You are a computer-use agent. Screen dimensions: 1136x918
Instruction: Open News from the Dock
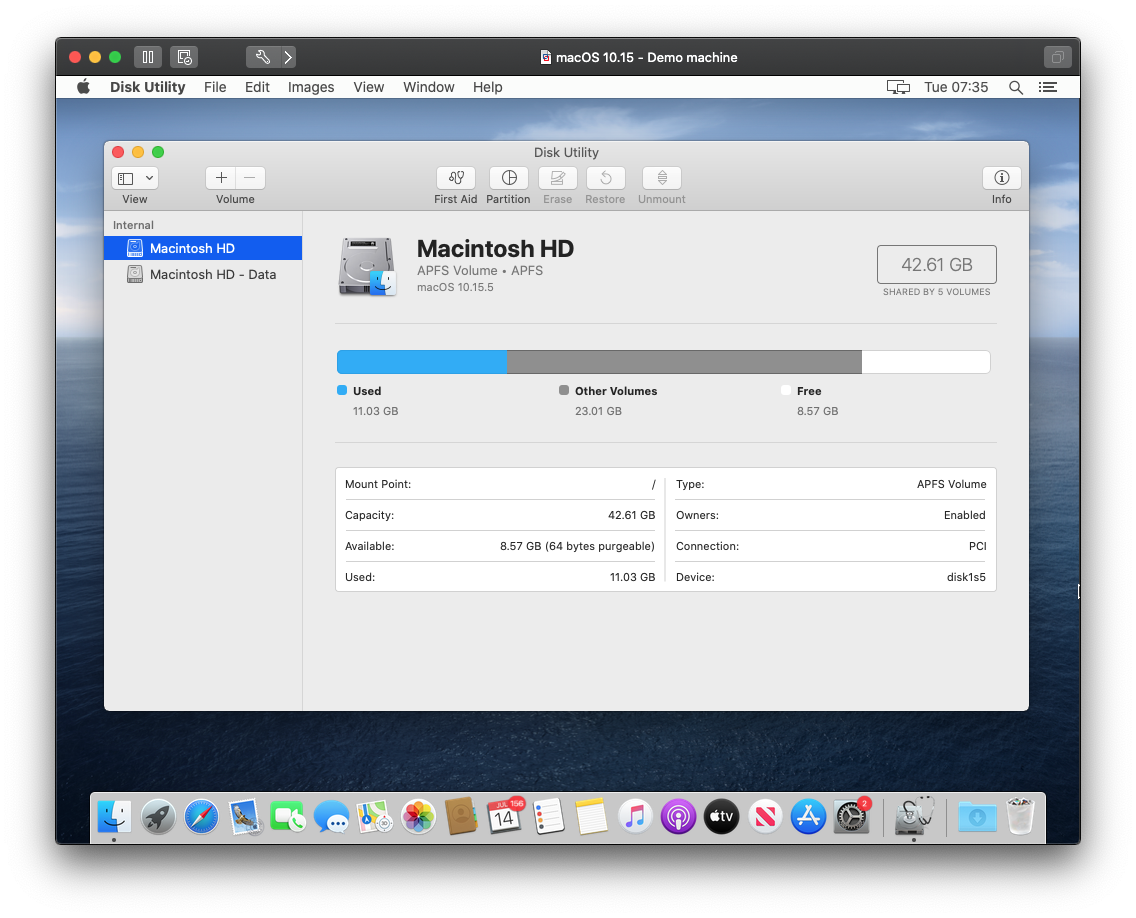point(765,817)
